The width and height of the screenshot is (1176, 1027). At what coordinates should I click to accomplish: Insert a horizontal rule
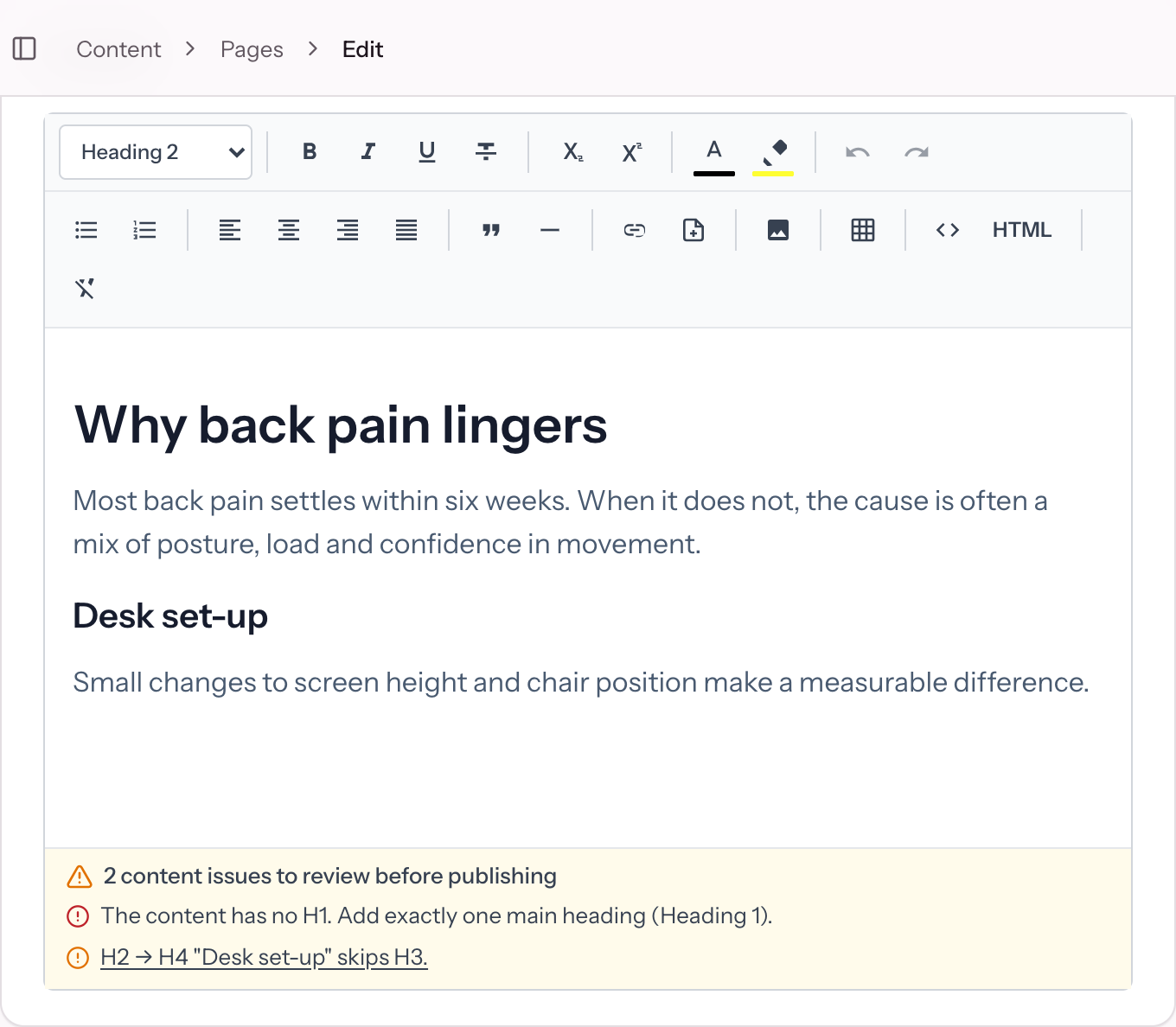[550, 230]
